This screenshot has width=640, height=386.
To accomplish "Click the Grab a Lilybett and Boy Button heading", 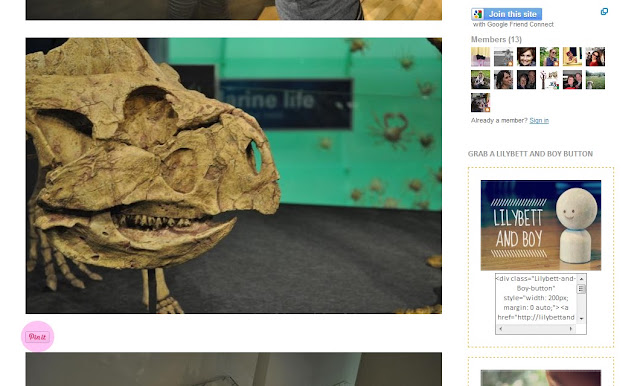I will [530, 154].
